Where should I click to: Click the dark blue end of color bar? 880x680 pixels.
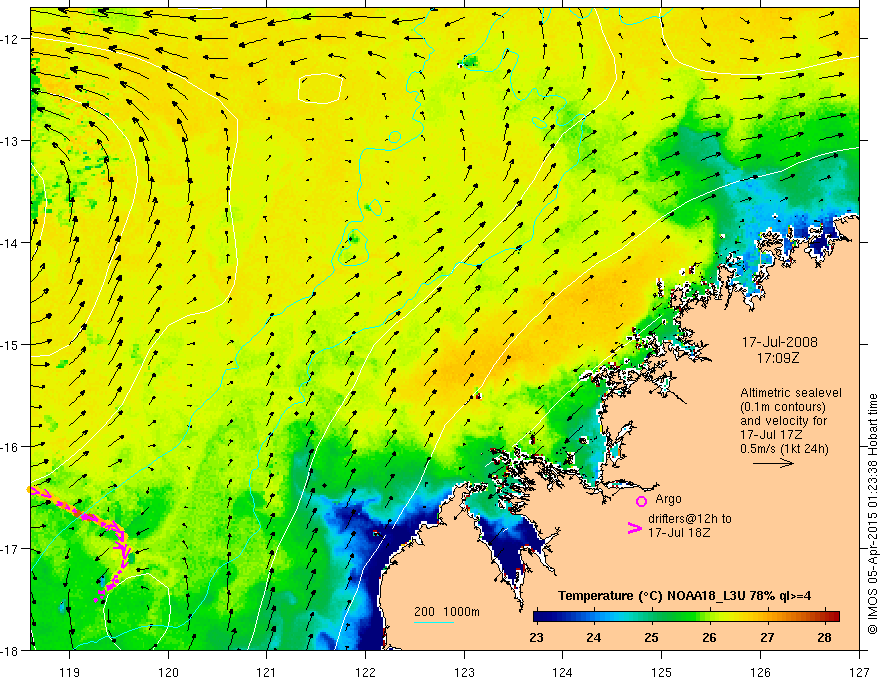click(x=542, y=616)
